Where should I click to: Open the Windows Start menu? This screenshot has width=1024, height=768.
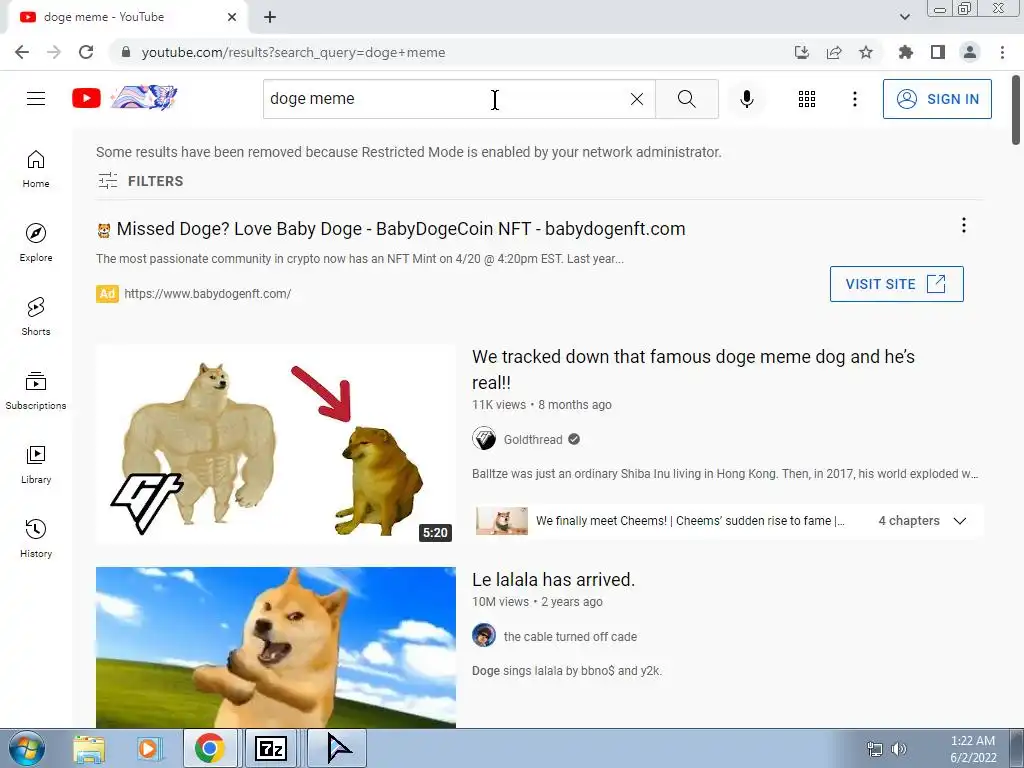(26, 748)
